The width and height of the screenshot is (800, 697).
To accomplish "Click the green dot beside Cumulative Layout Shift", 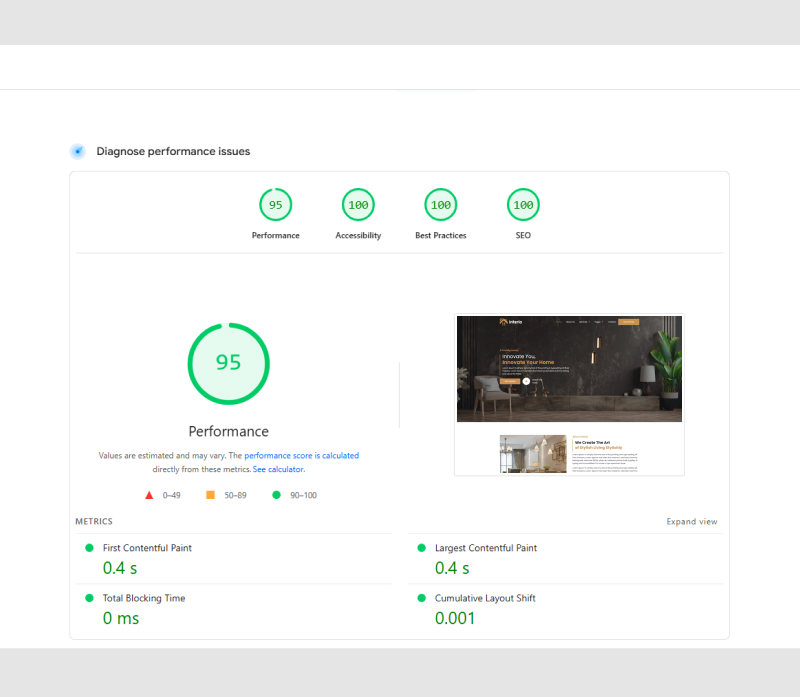I will (x=421, y=598).
